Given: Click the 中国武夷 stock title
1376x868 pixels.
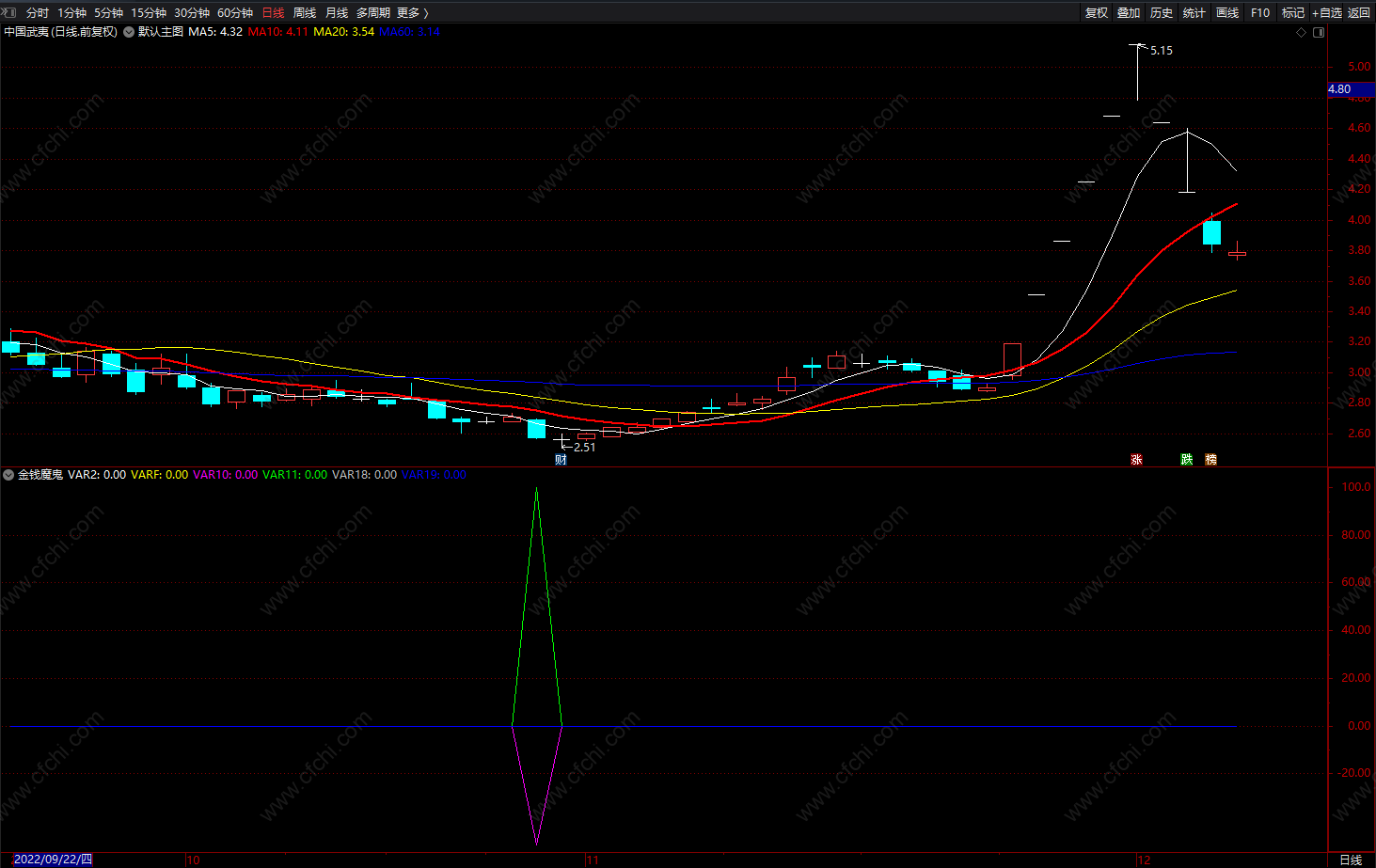Looking at the screenshot, I should click(25, 32).
